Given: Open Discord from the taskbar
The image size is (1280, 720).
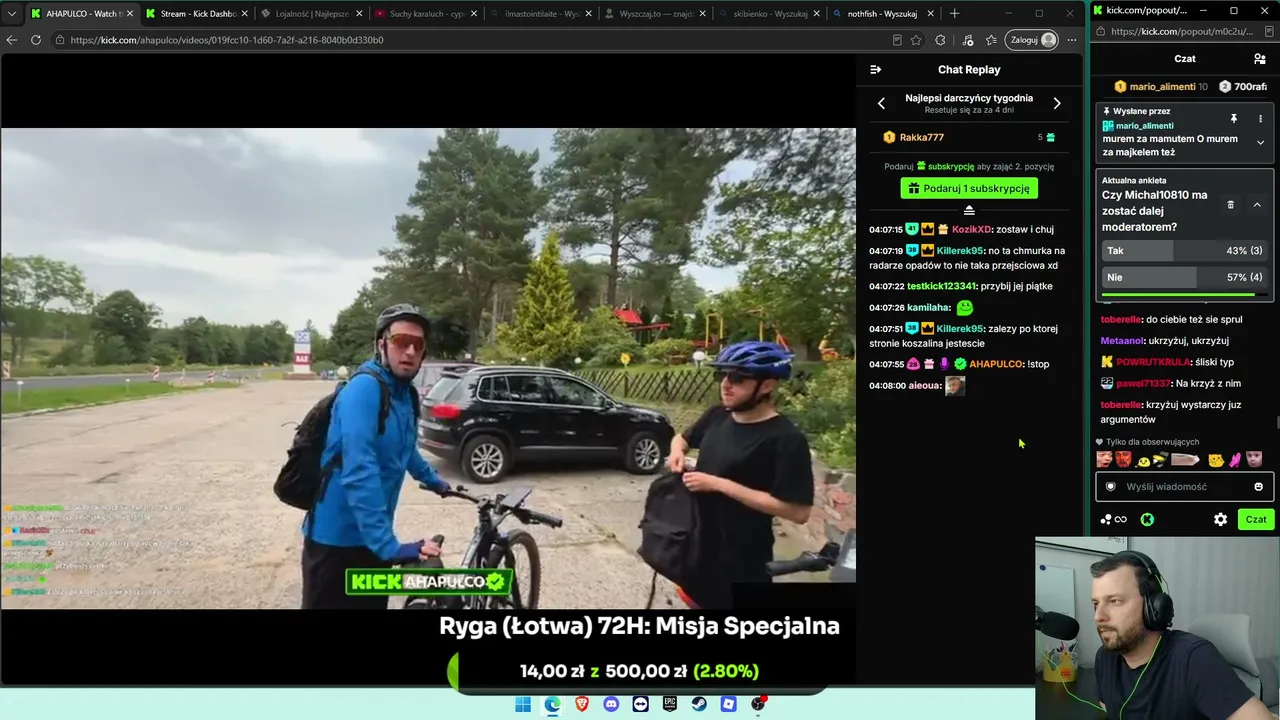Looking at the screenshot, I should click(x=611, y=704).
